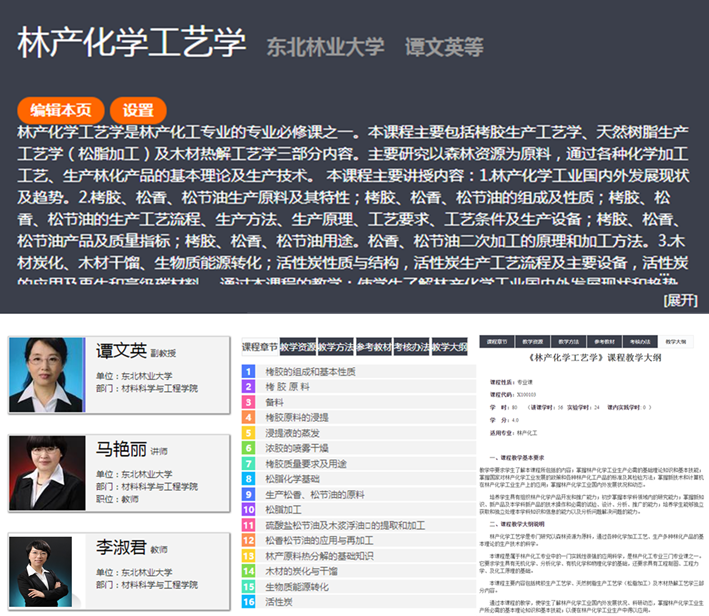Image resolution: width=709 pixels, height=616 pixels.
Task: Expand the description with [展开]
Action: point(680,300)
